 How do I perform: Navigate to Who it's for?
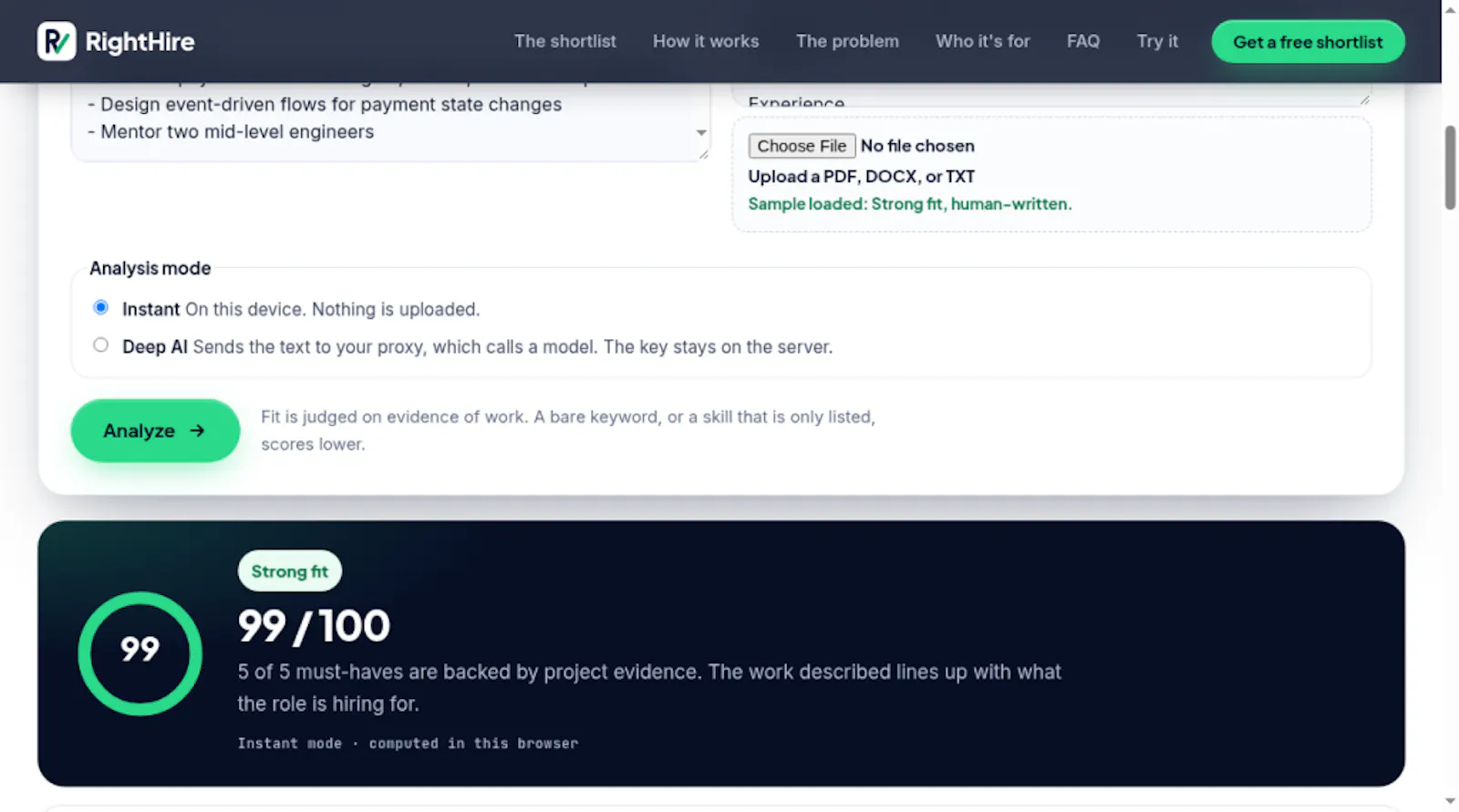(x=983, y=41)
